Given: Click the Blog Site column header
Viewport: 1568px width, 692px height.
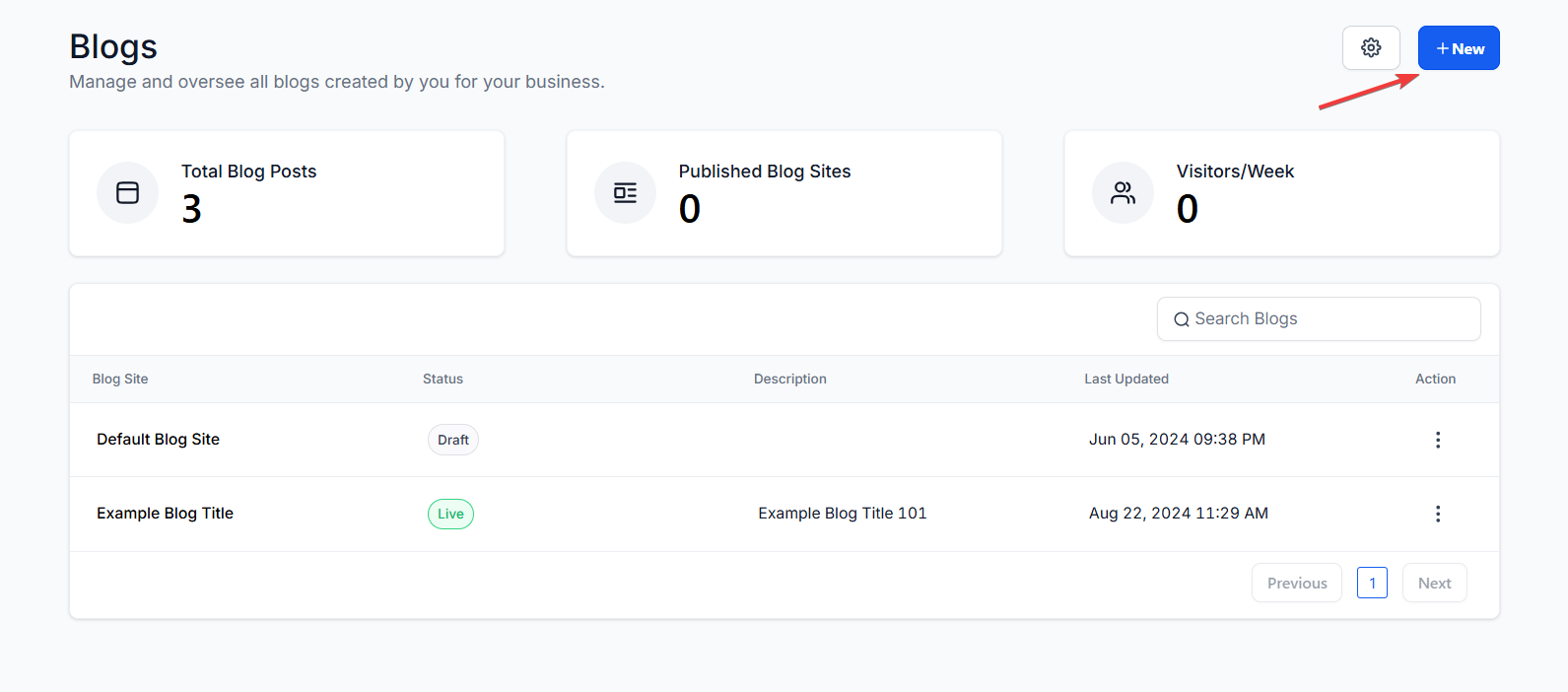Looking at the screenshot, I should pos(120,379).
